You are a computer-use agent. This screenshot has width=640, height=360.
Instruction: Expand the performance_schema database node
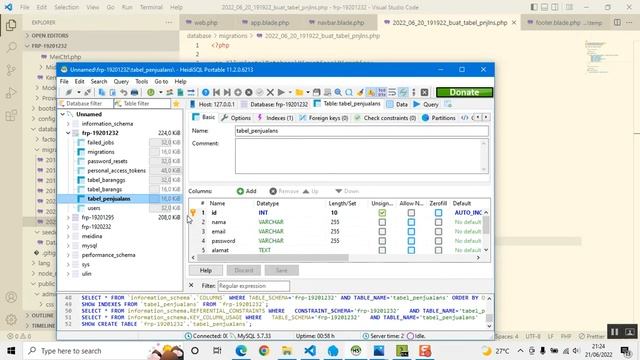point(68,255)
